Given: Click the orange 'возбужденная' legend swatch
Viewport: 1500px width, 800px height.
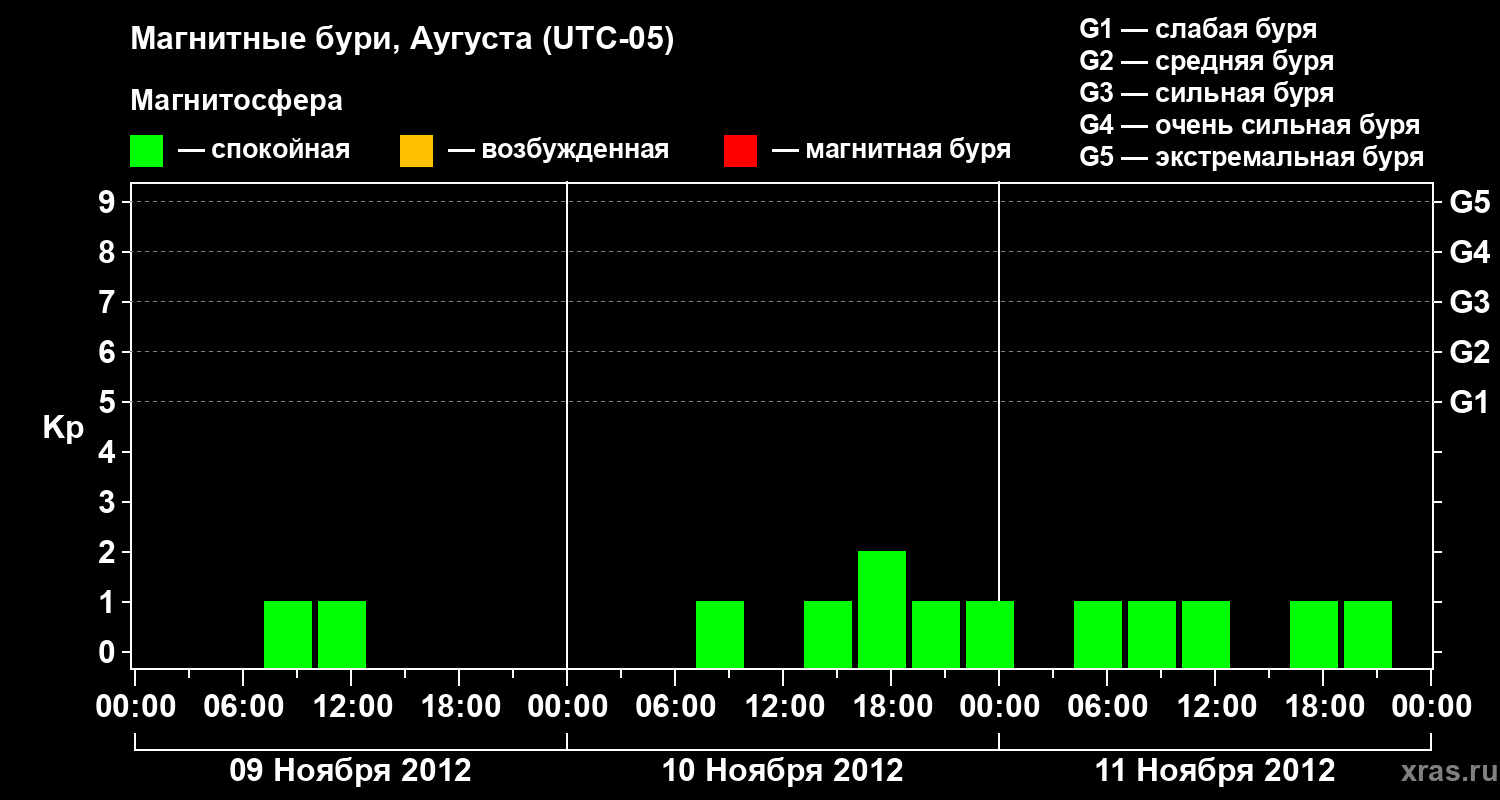Looking at the screenshot, I should point(416,151).
